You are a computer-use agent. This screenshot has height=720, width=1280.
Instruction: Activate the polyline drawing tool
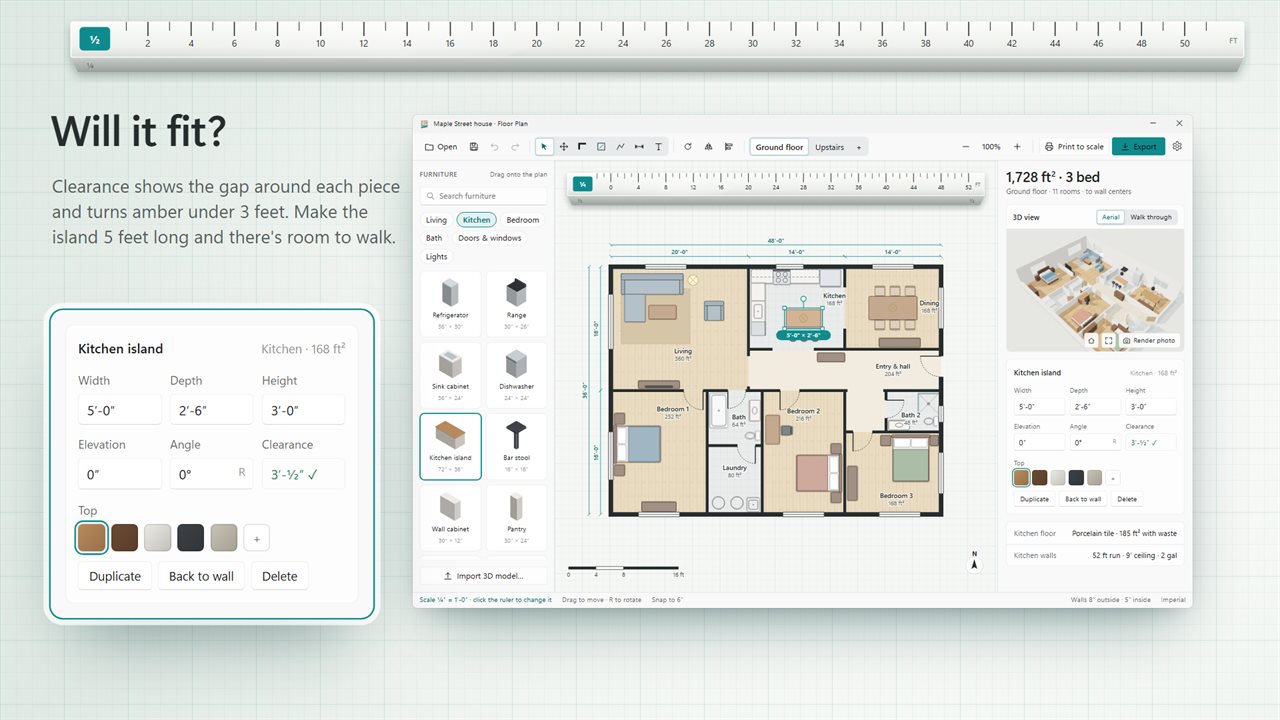[x=620, y=147]
